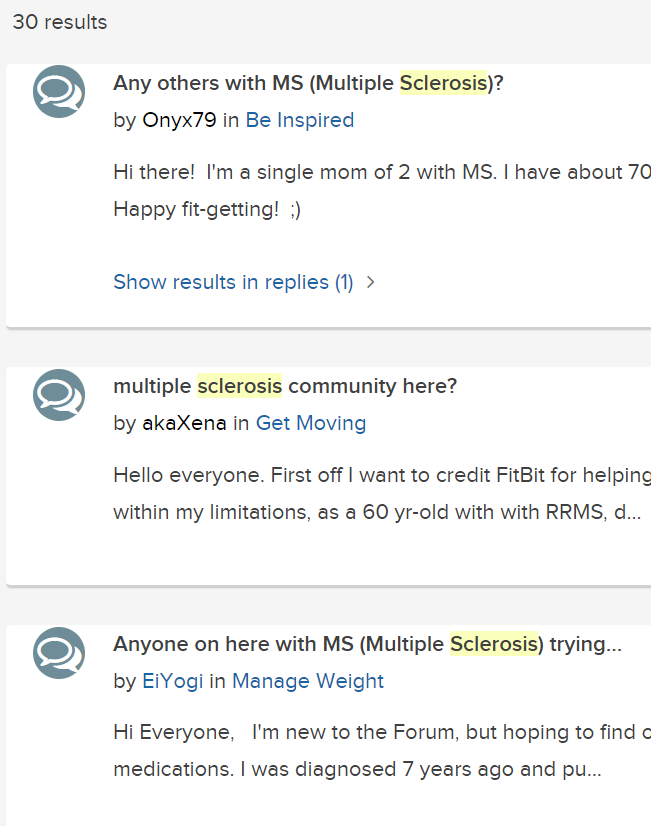Click the 'Hi there! I'm a single mom' snippet
Image resolution: width=651 pixels, height=826 pixels.
pyautogui.click(x=382, y=191)
